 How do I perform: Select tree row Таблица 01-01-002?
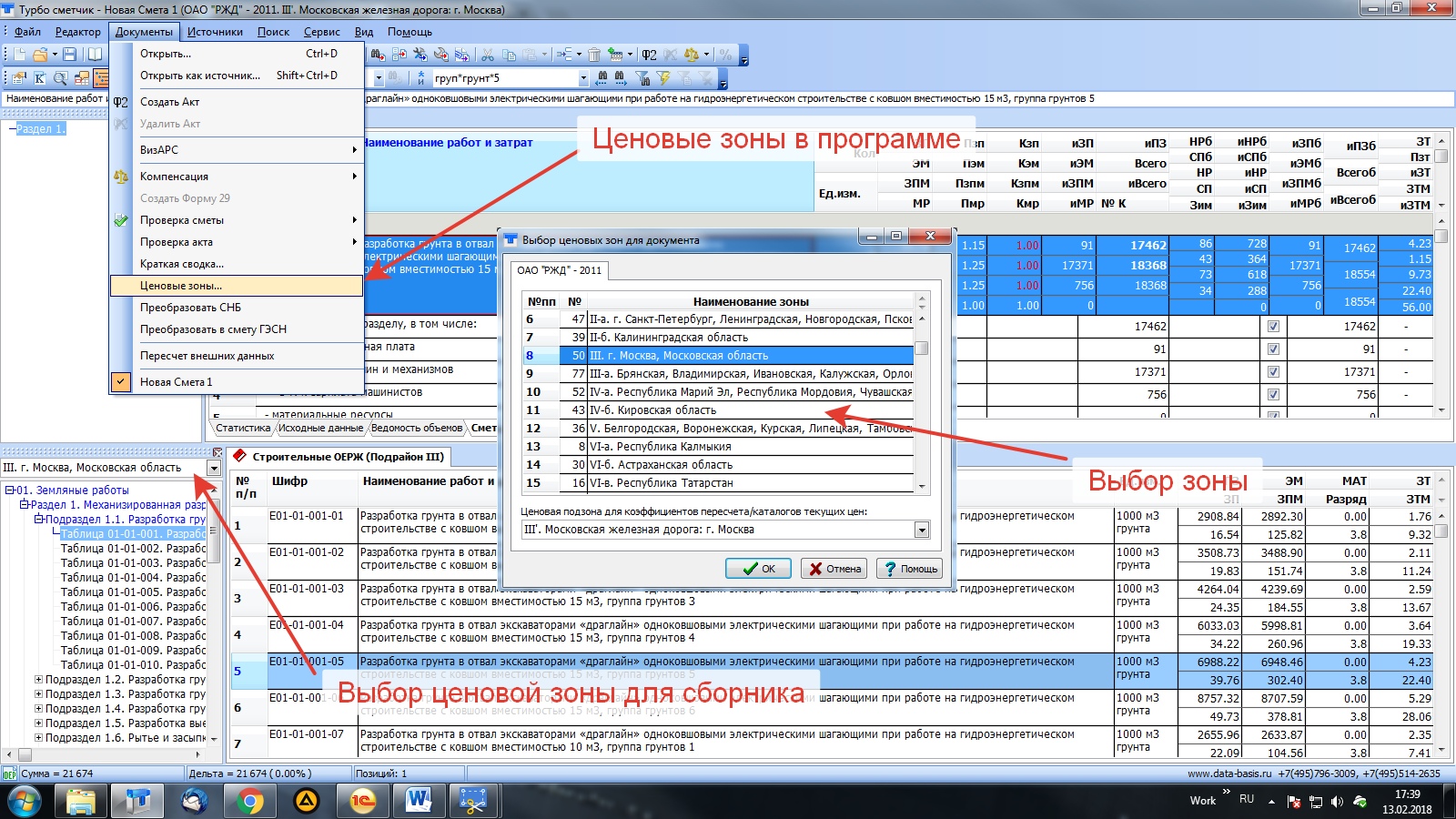(x=133, y=549)
